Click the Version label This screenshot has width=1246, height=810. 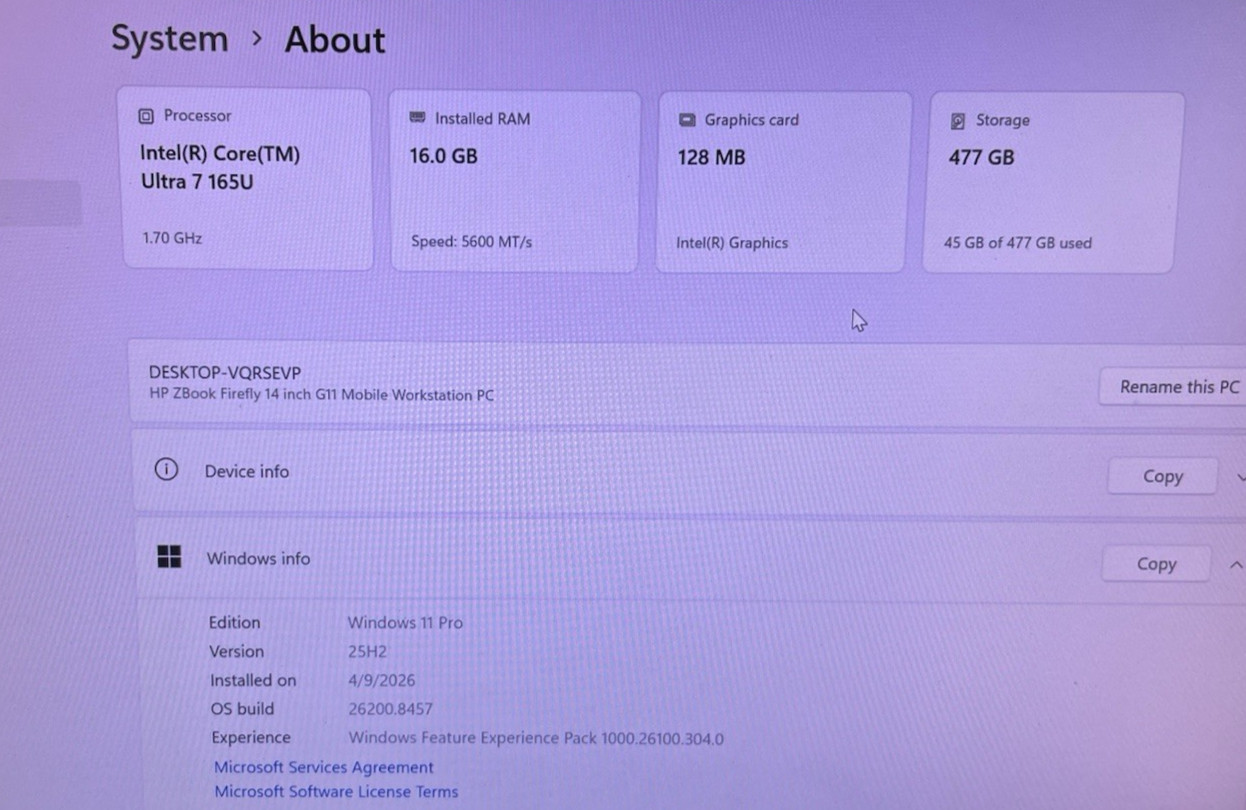(237, 651)
